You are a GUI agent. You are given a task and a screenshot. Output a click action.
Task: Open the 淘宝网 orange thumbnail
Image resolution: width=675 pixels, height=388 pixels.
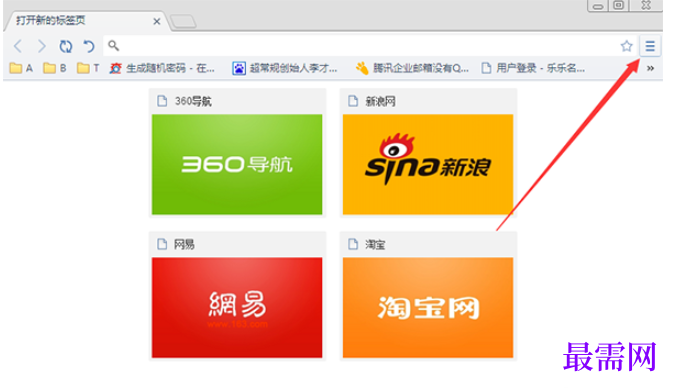tap(428, 307)
